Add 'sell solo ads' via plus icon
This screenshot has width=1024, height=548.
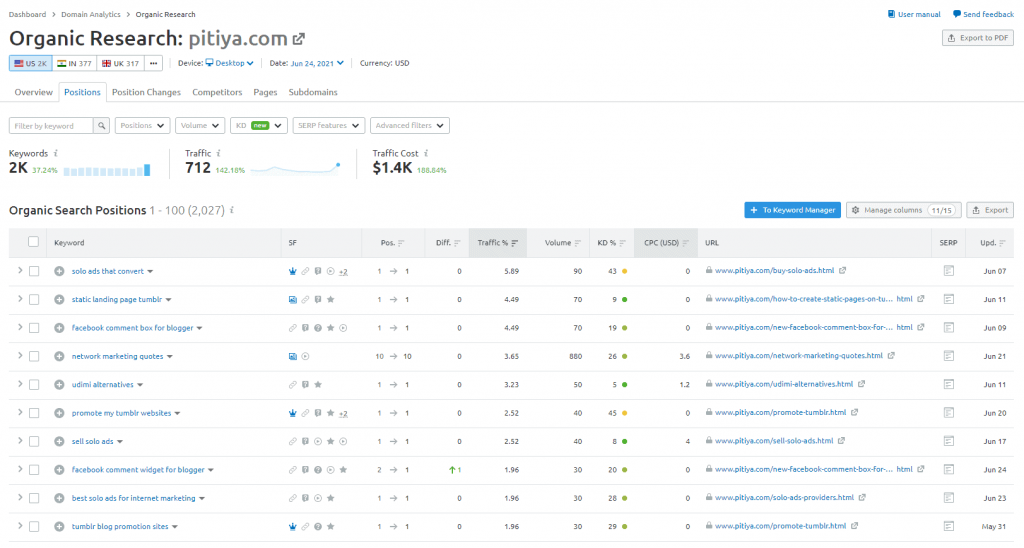[x=59, y=442]
